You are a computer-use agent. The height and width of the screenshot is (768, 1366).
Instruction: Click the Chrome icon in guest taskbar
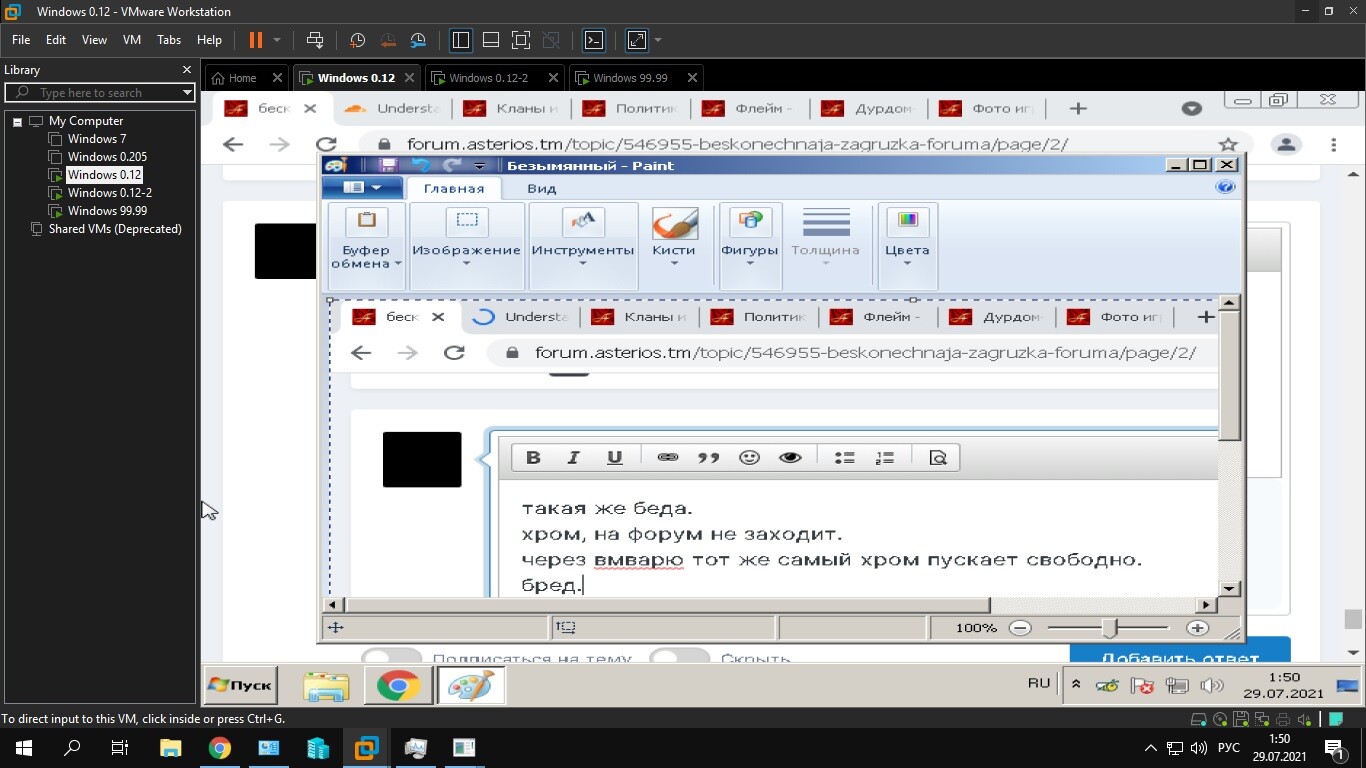click(398, 686)
